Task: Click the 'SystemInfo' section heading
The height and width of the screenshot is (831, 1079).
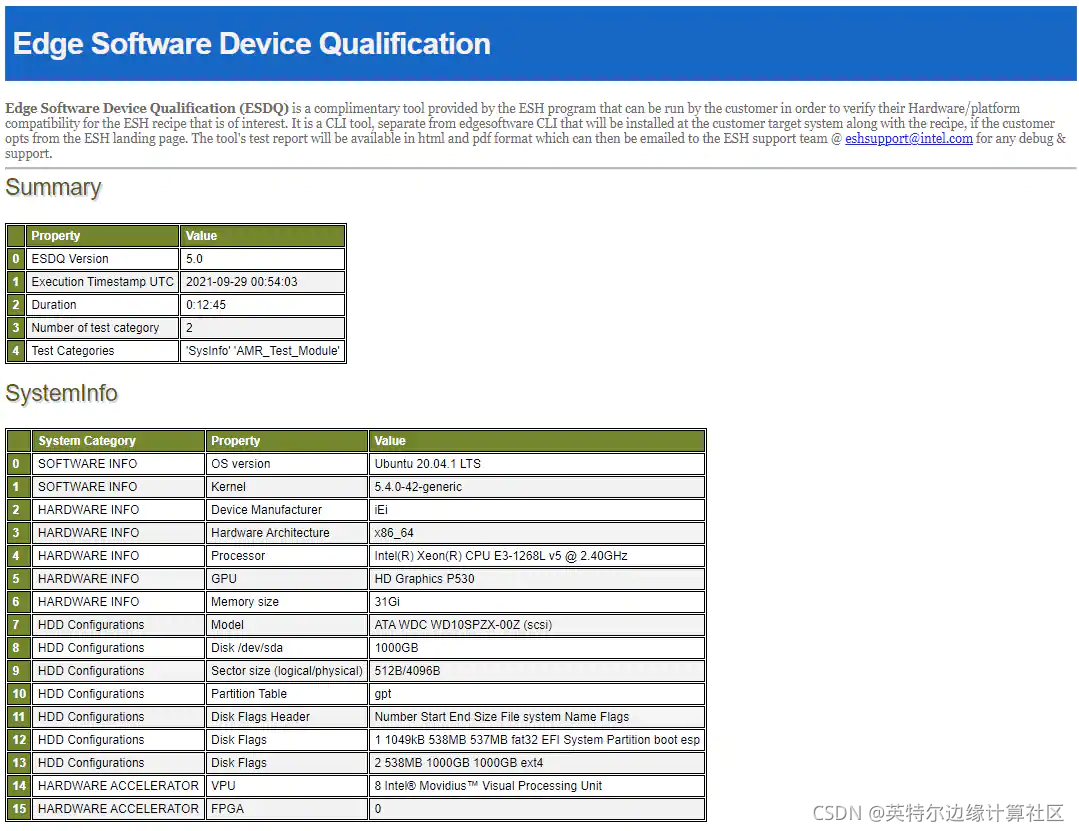Action: point(61,393)
